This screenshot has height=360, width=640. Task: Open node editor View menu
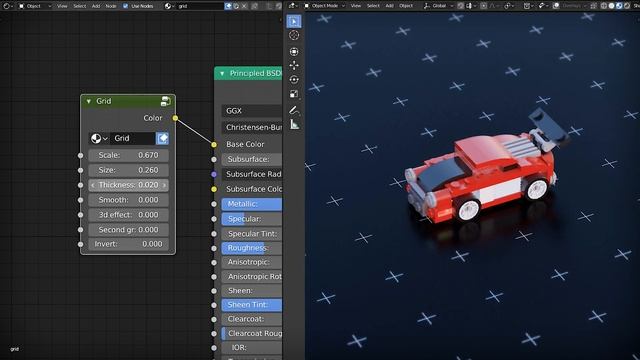point(62,6)
